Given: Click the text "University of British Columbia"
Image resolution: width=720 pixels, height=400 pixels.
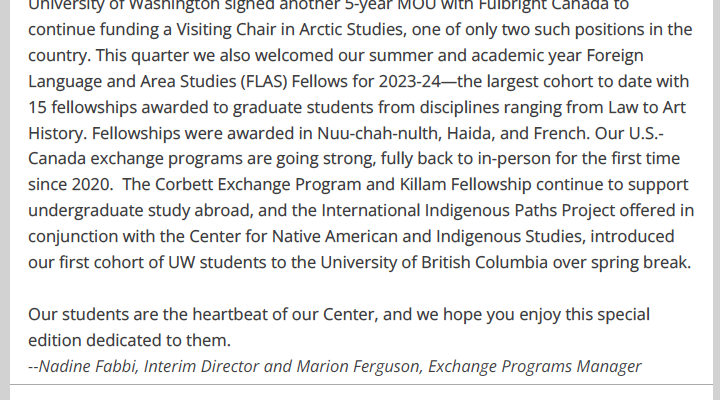Looking at the screenshot, I should [434, 262].
